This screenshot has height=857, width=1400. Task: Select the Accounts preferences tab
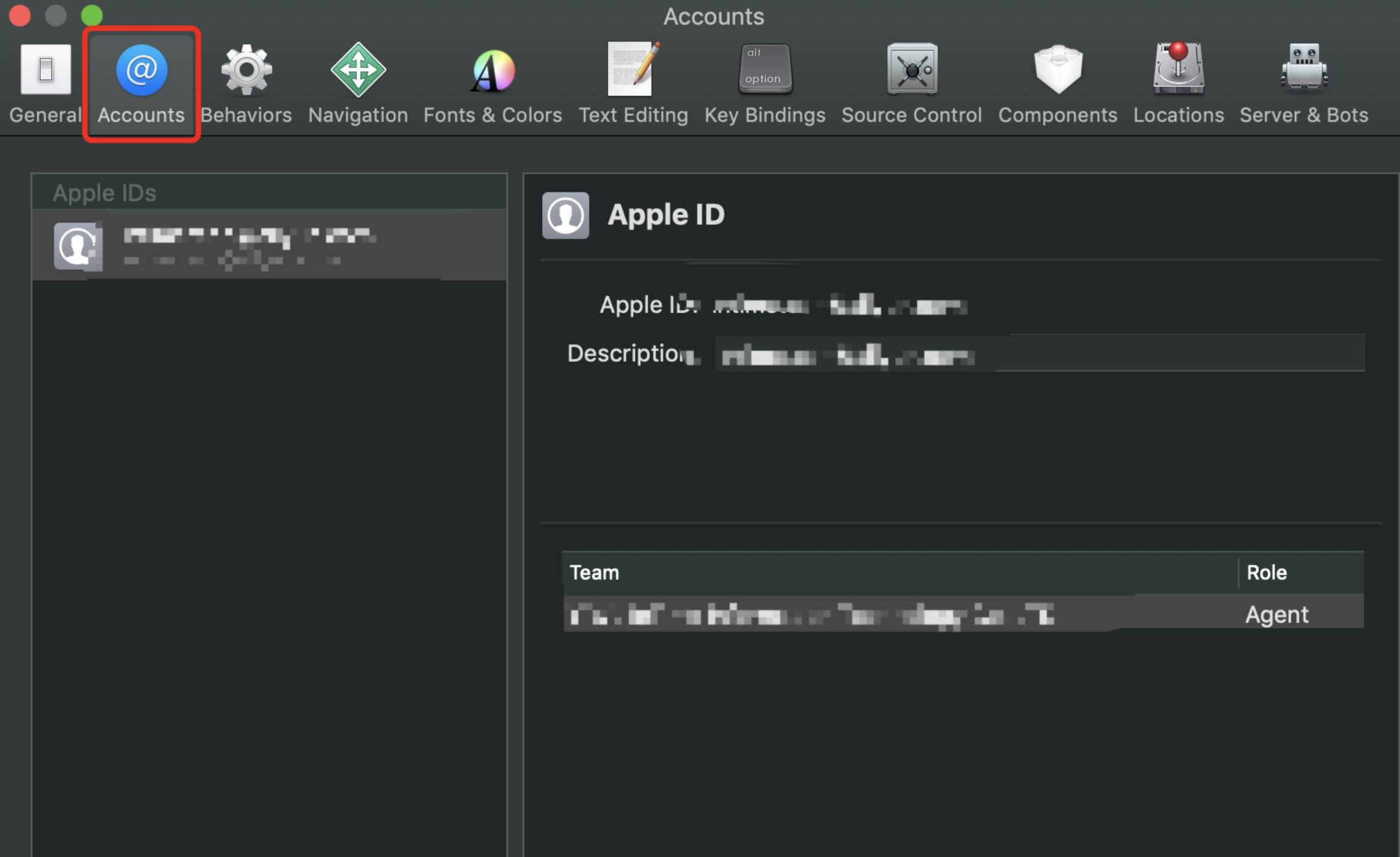pos(141,84)
